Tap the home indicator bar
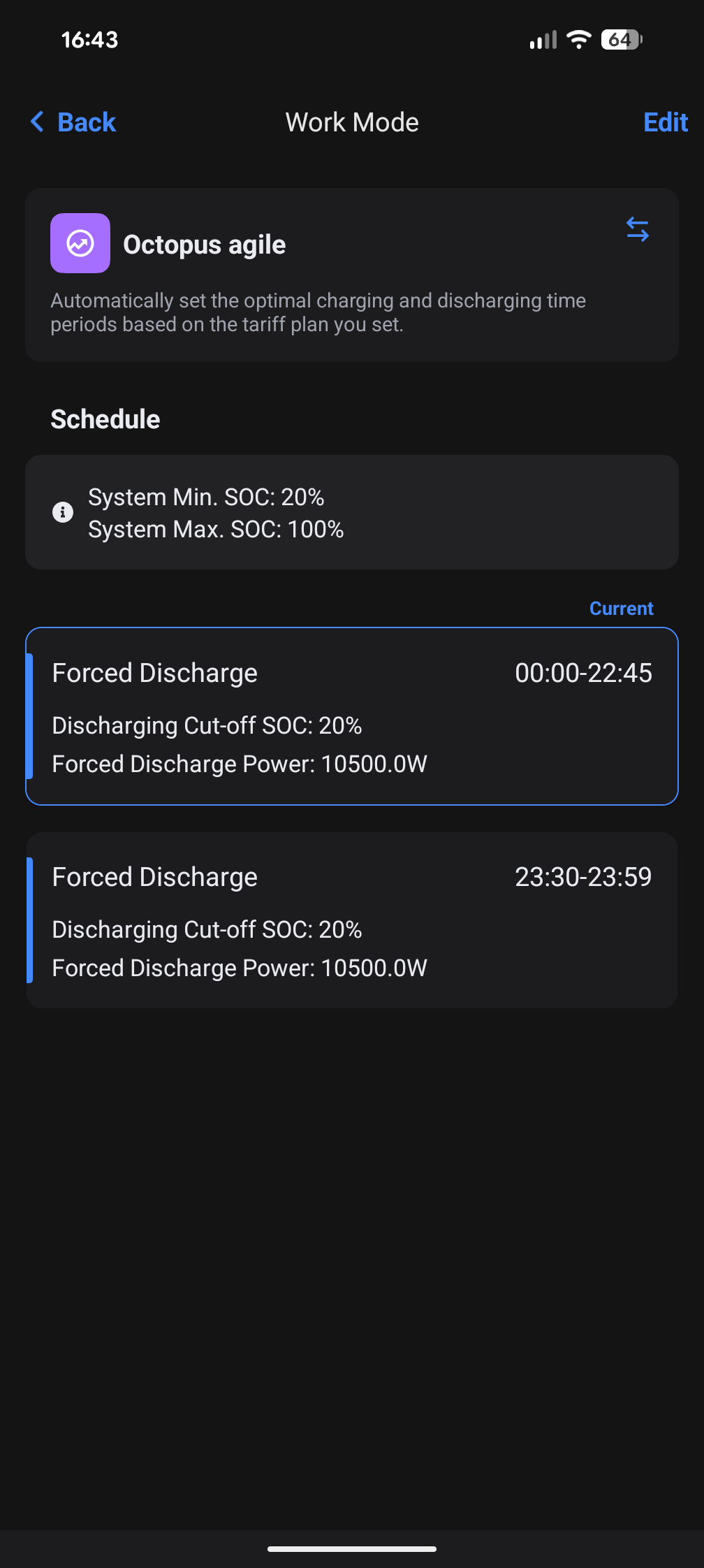This screenshot has height=1568, width=704. (352, 1549)
